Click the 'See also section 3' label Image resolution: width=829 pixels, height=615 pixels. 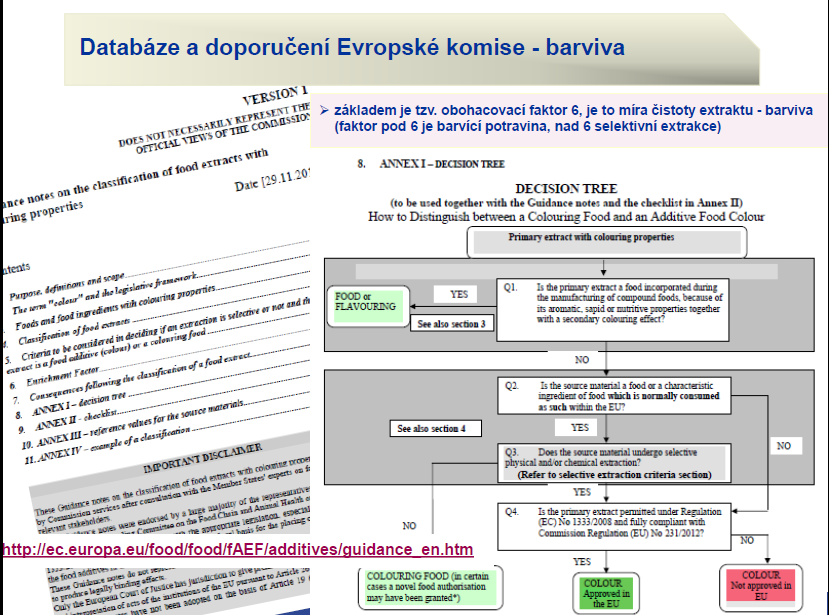click(x=452, y=324)
